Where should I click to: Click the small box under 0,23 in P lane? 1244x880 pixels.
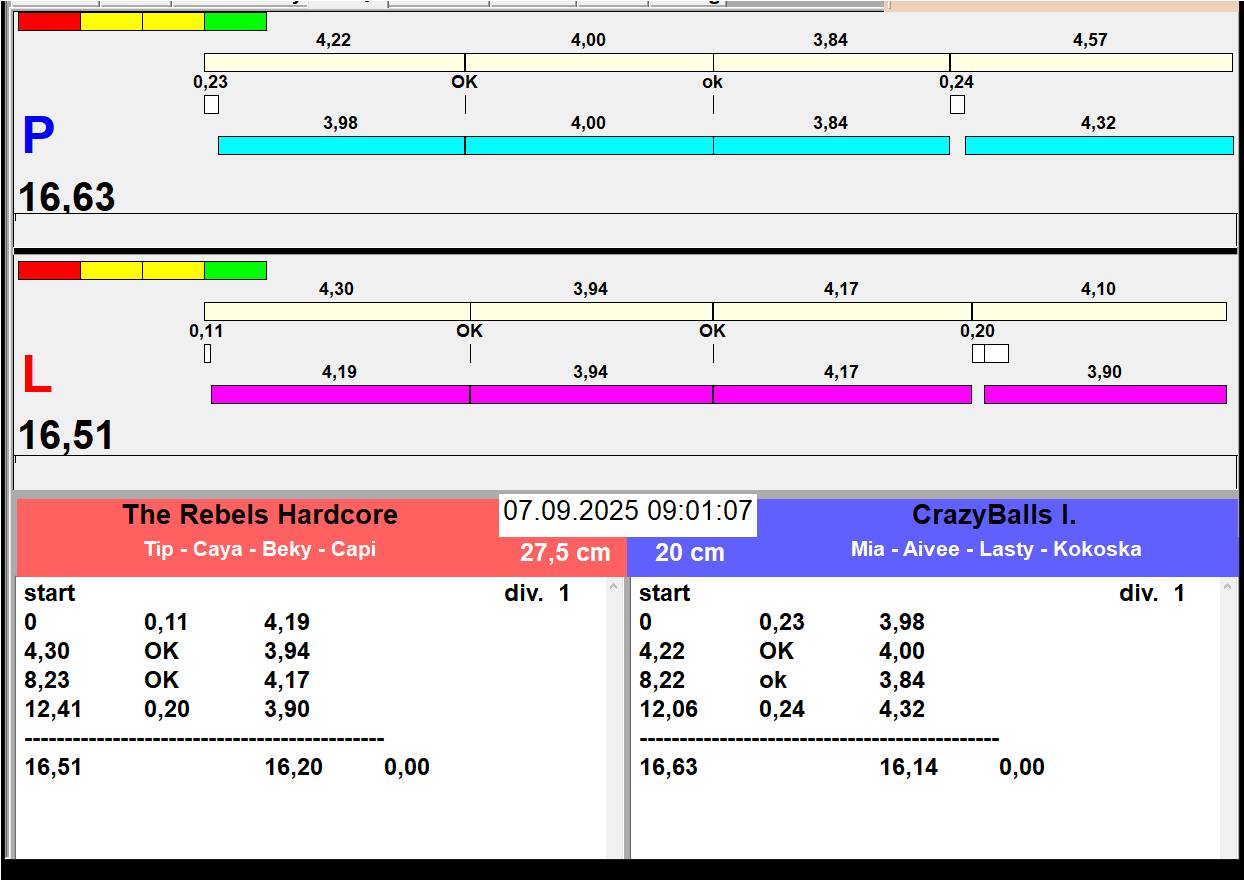pyautogui.click(x=211, y=104)
